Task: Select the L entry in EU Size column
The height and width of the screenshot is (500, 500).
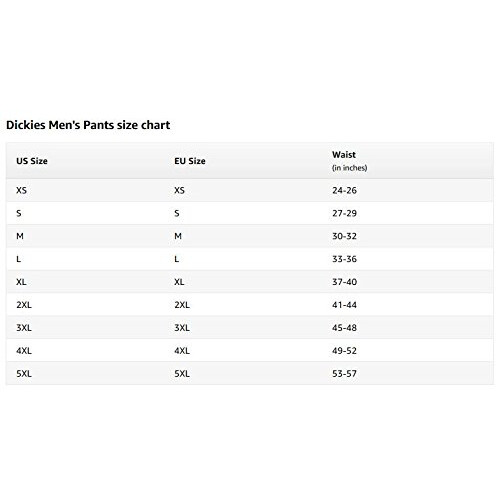Action: tap(177, 259)
